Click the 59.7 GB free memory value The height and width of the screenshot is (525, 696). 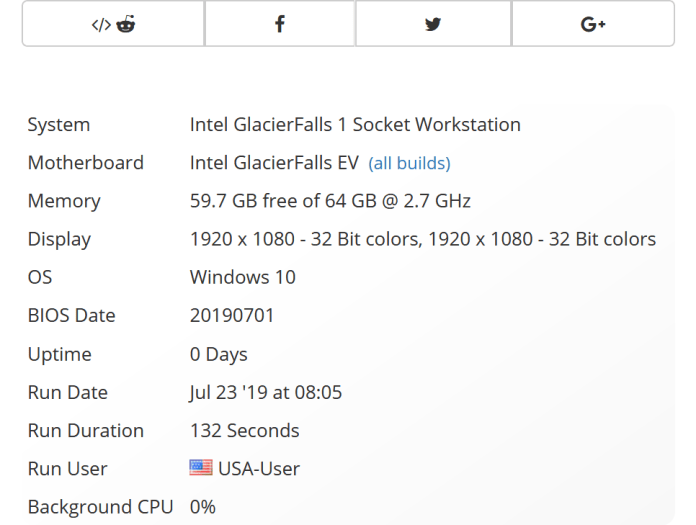[x=330, y=201]
